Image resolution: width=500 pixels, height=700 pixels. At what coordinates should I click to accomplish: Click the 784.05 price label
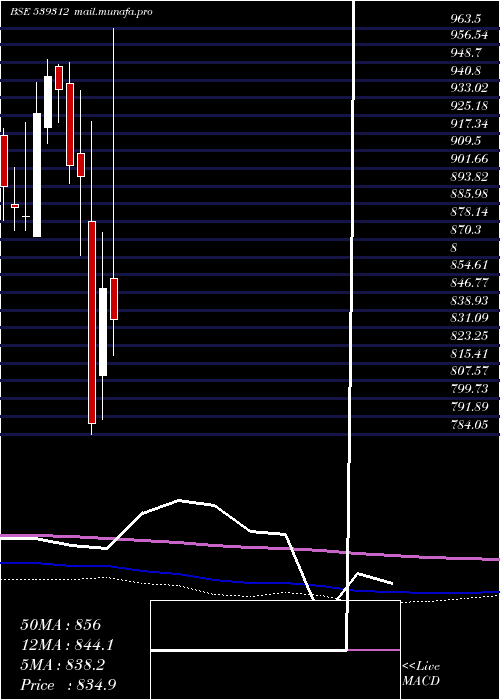pos(469,425)
